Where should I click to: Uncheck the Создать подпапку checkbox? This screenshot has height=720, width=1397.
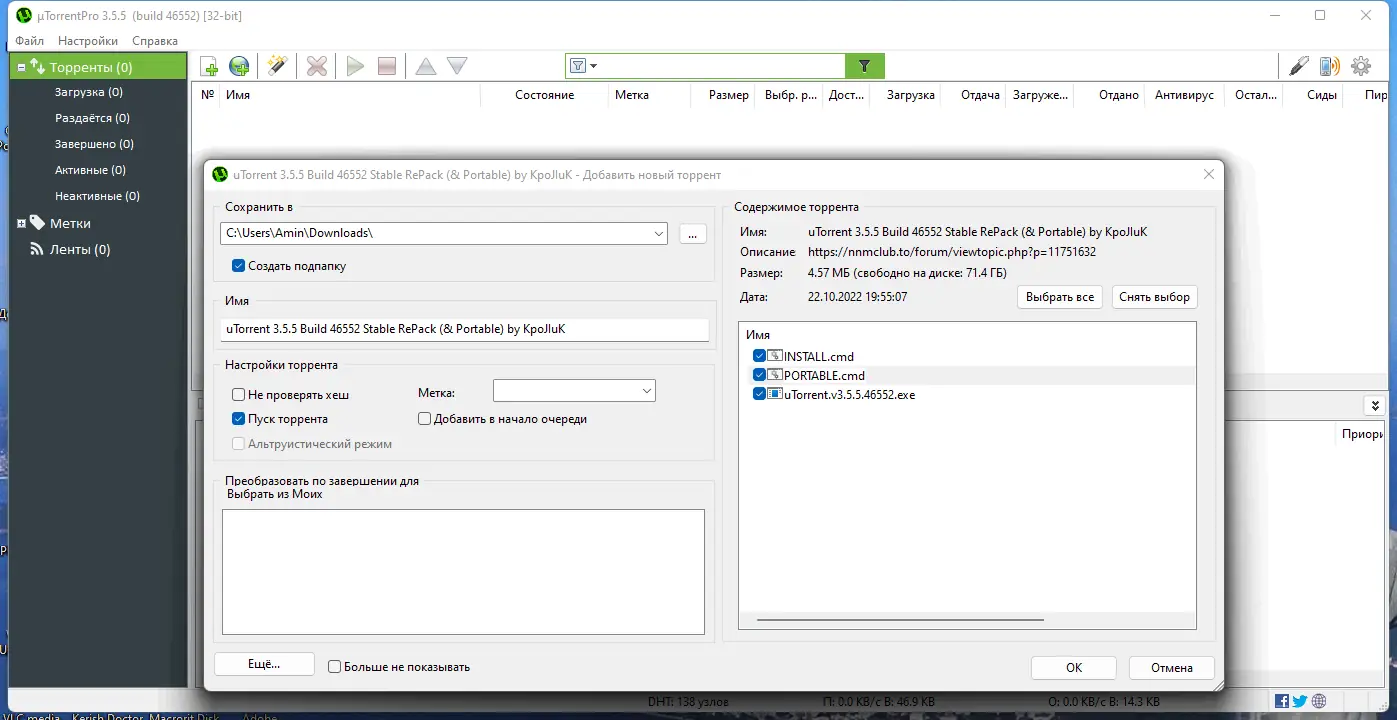(x=238, y=266)
